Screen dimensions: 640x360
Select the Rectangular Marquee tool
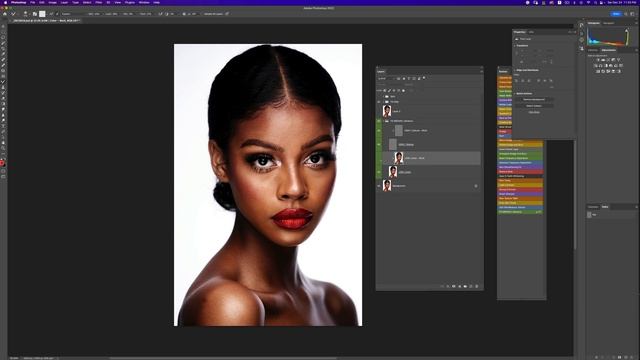3,32
